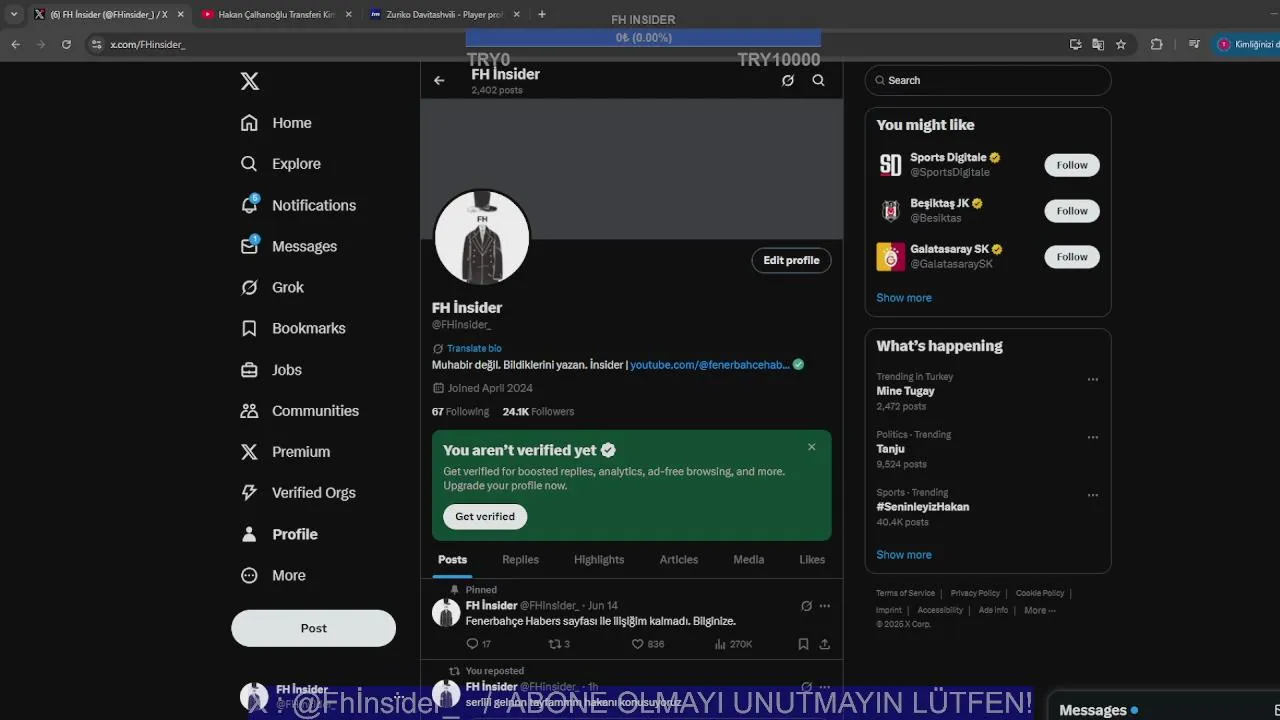
Task: Open Home in the sidebar
Action: (x=276, y=123)
